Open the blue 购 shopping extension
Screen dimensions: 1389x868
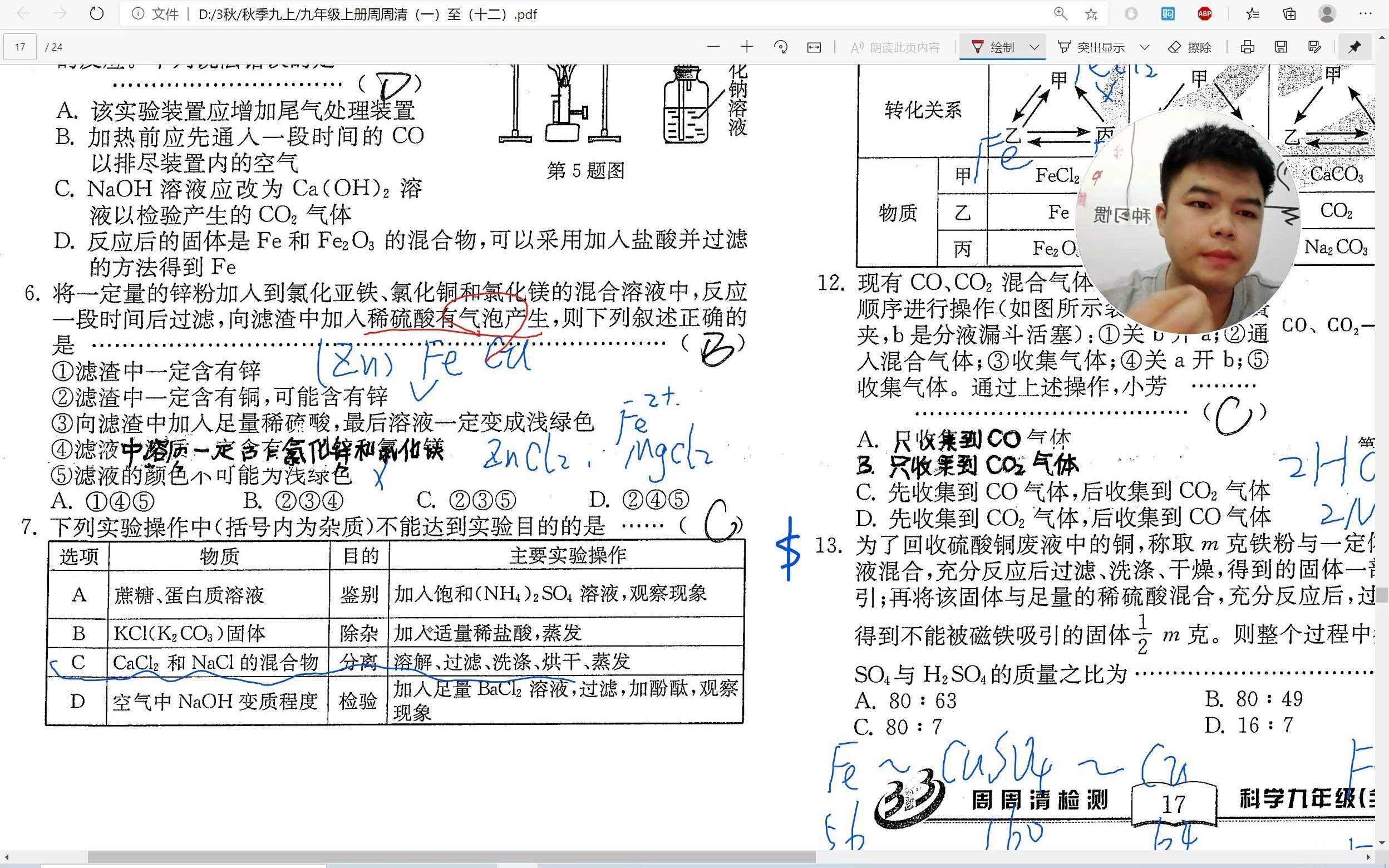(1168, 14)
